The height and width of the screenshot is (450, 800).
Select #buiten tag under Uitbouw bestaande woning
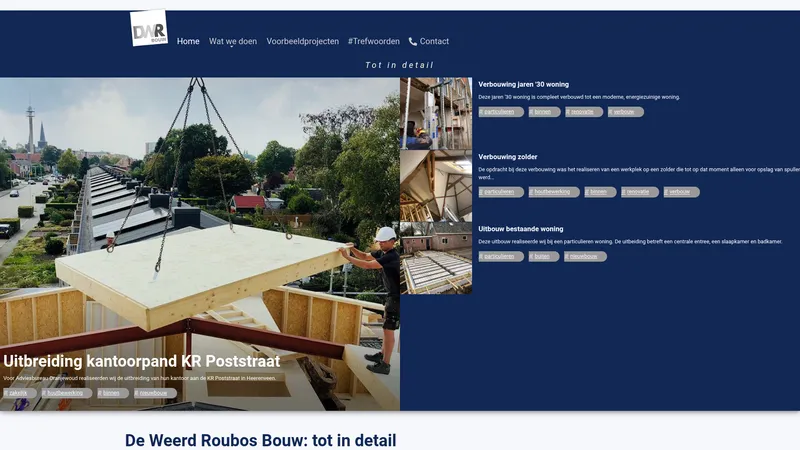tap(544, 257)
